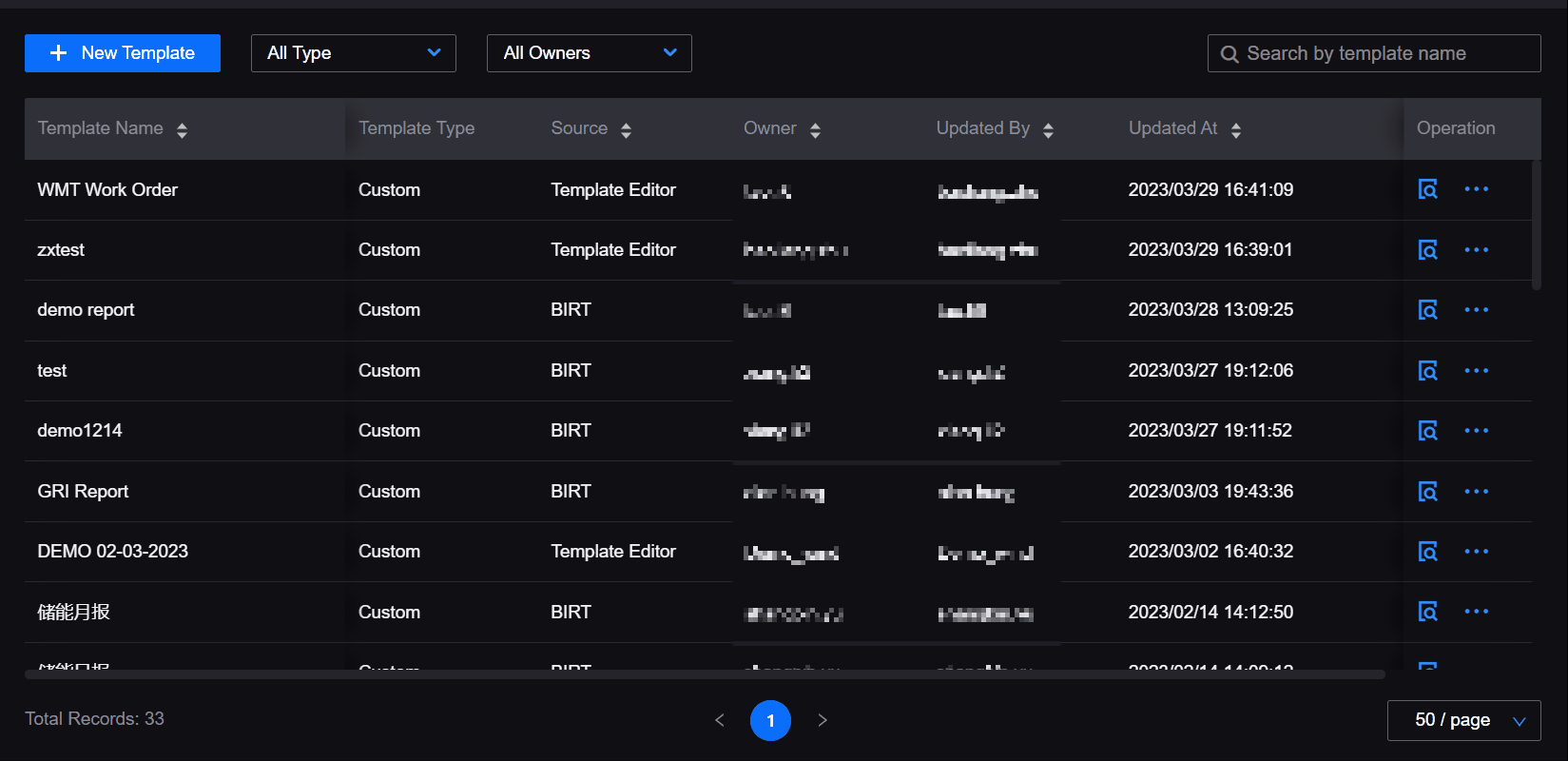Change the 50 / page size selector
This screenshot has height=761, width=1568.
pyautogui.click(x=1463, y=720)
